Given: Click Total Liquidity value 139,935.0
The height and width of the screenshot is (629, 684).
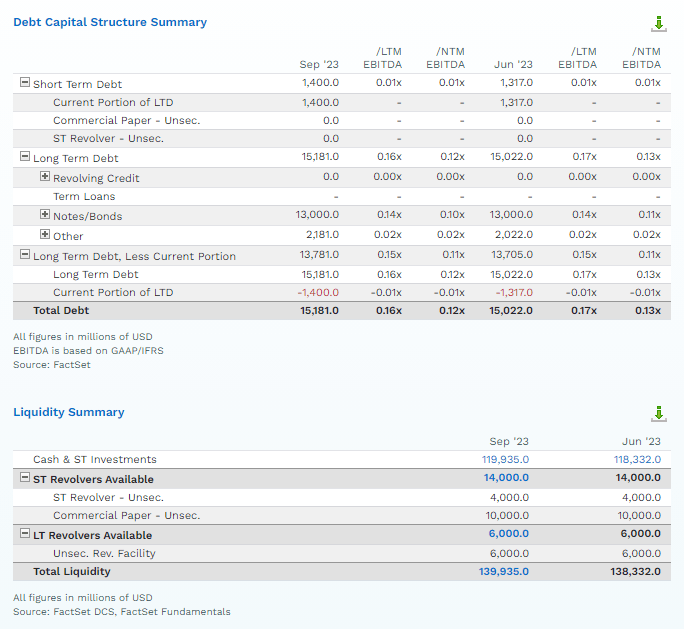Looking at the screenshot, I should [x=504, y=572].
